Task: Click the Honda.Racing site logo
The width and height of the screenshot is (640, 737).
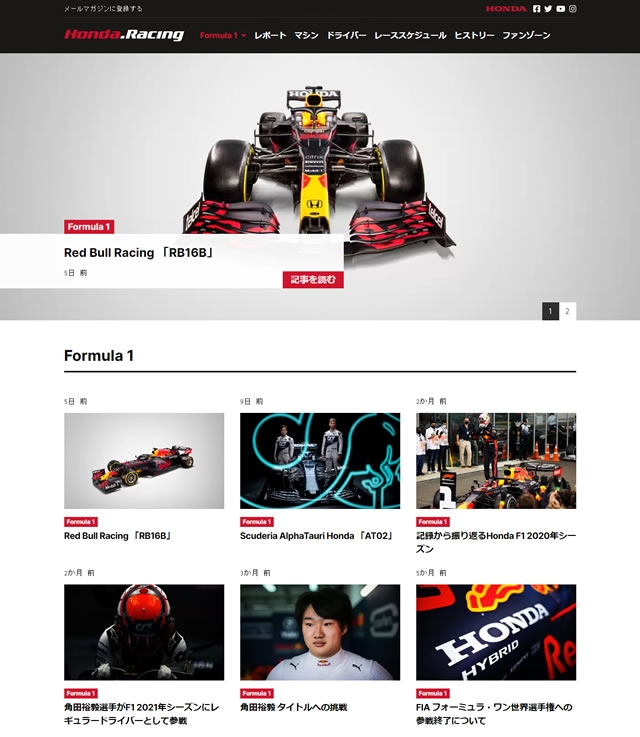Action: point(124,35)
